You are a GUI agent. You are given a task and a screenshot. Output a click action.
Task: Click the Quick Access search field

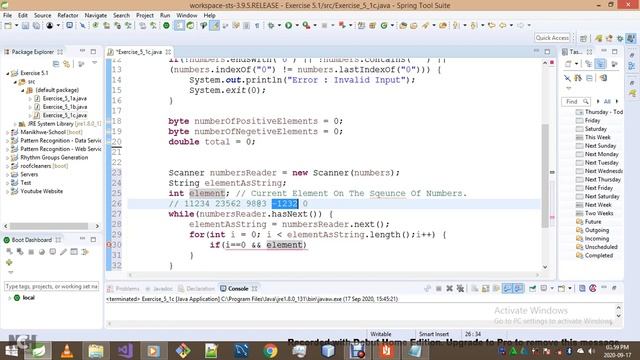click(552, 38)
